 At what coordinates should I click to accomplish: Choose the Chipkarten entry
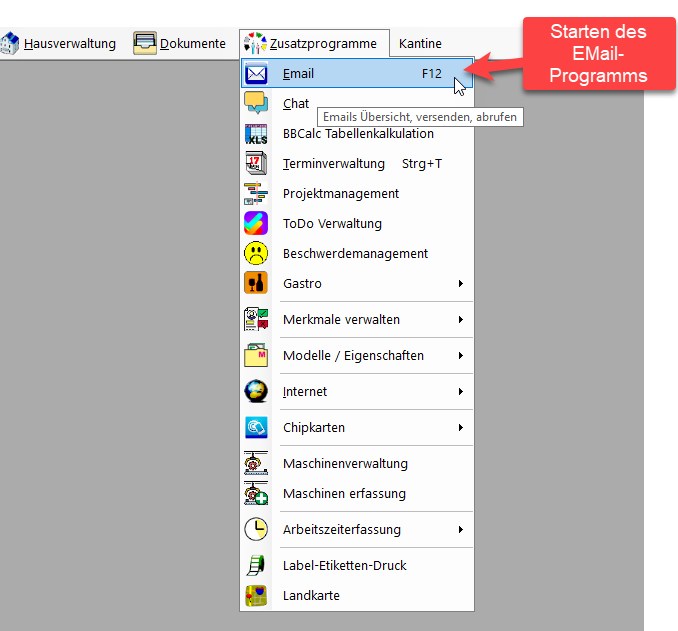coord(357,427)
